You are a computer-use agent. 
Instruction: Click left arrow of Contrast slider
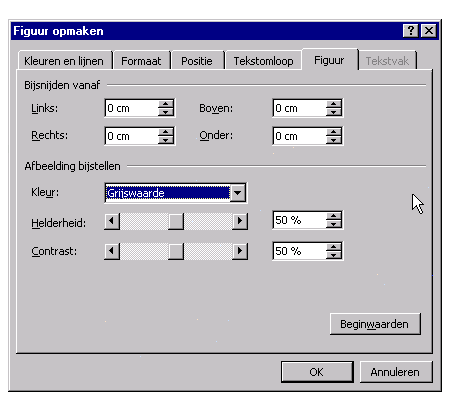[x=112, y=251]
